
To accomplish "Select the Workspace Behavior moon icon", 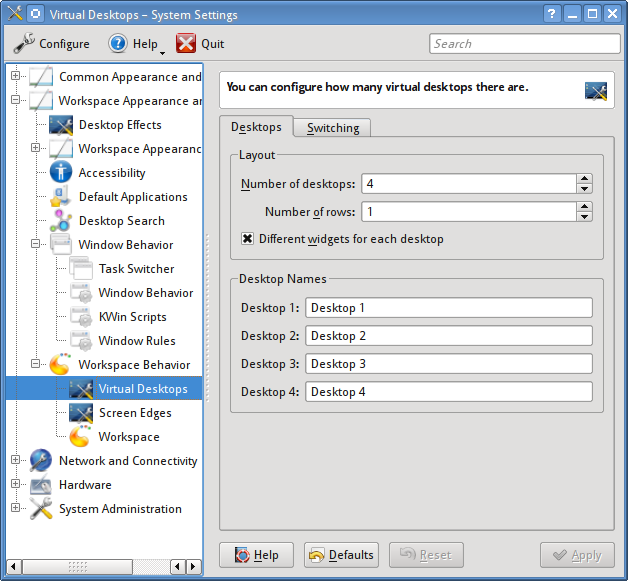I will coord(61,365).
